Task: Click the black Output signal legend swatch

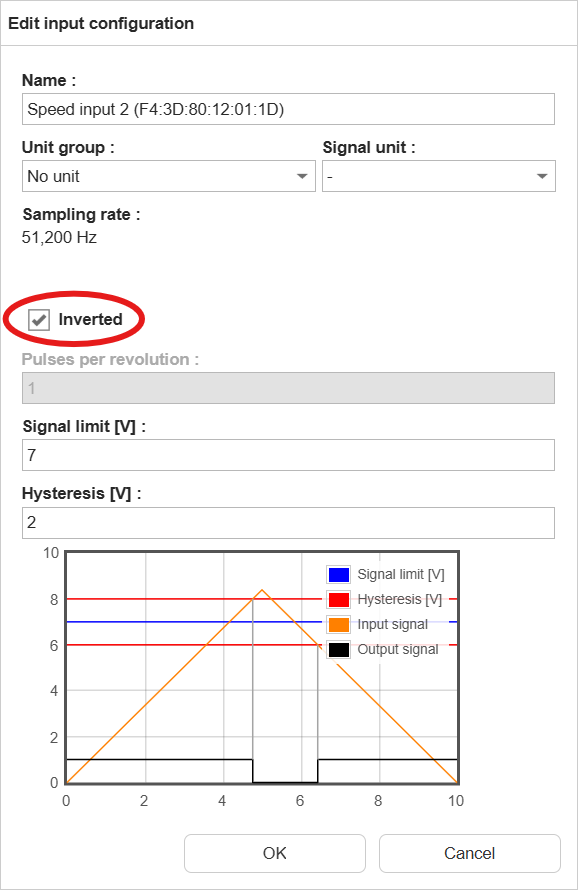Action: coord(339,649)
